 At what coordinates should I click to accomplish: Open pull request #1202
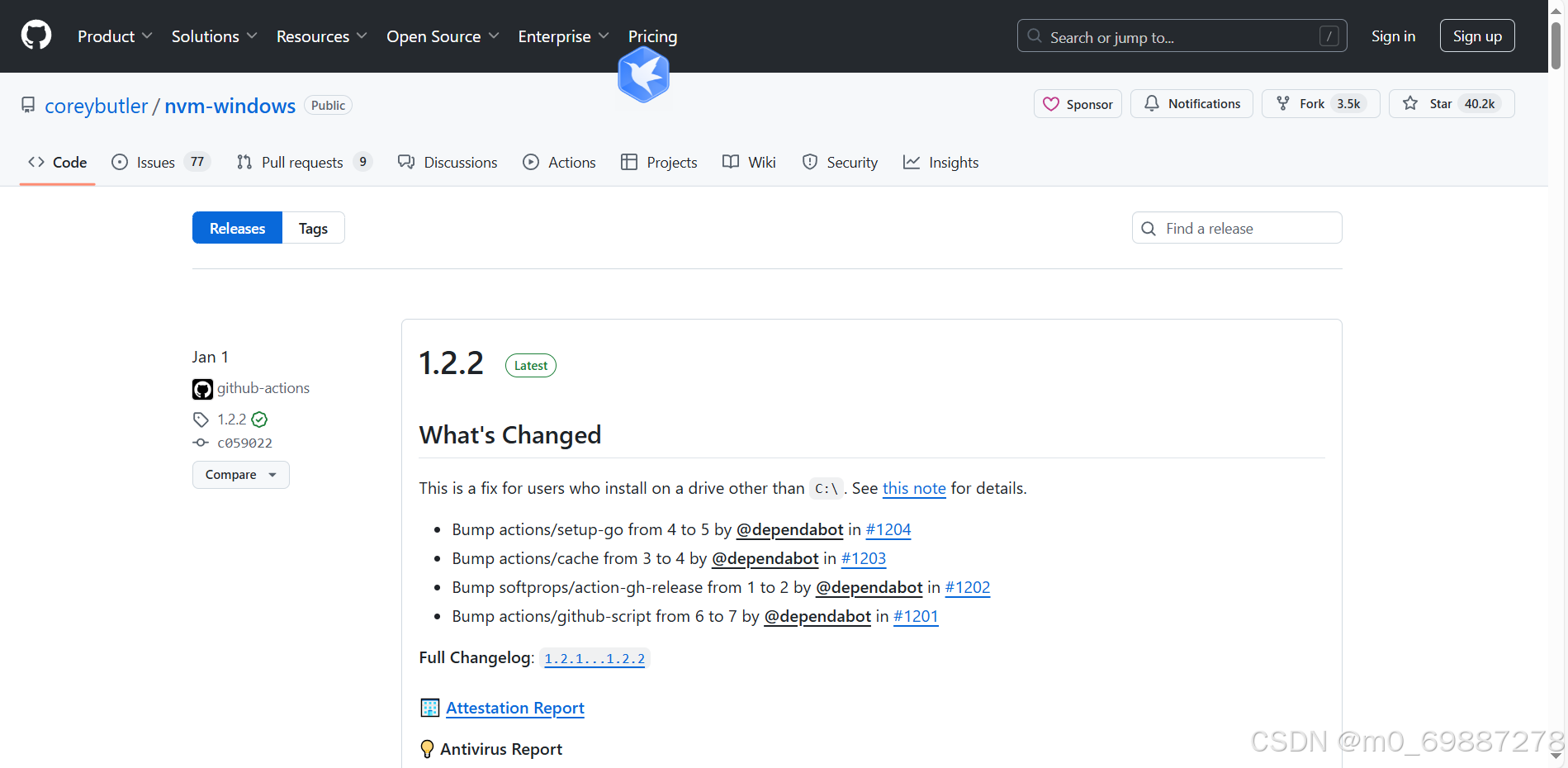(968, 587)
